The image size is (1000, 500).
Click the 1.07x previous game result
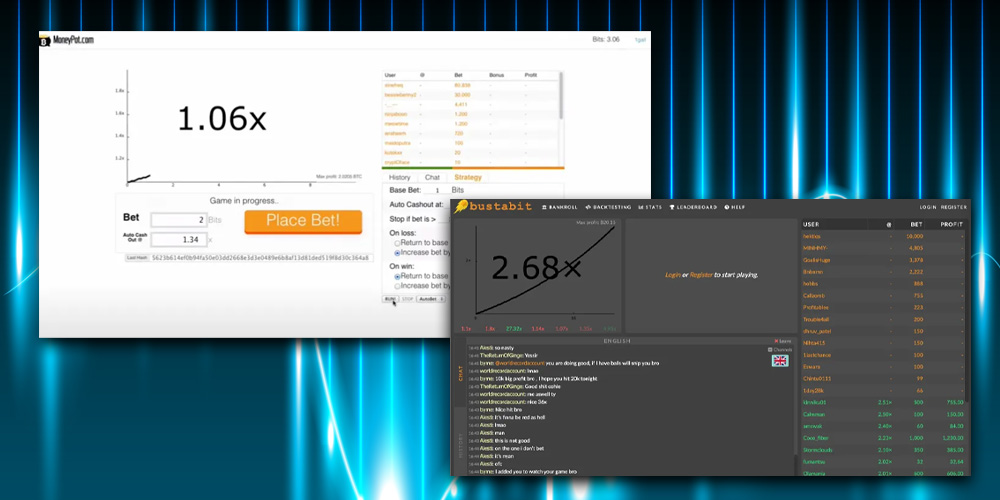click(x=562, y=328)
